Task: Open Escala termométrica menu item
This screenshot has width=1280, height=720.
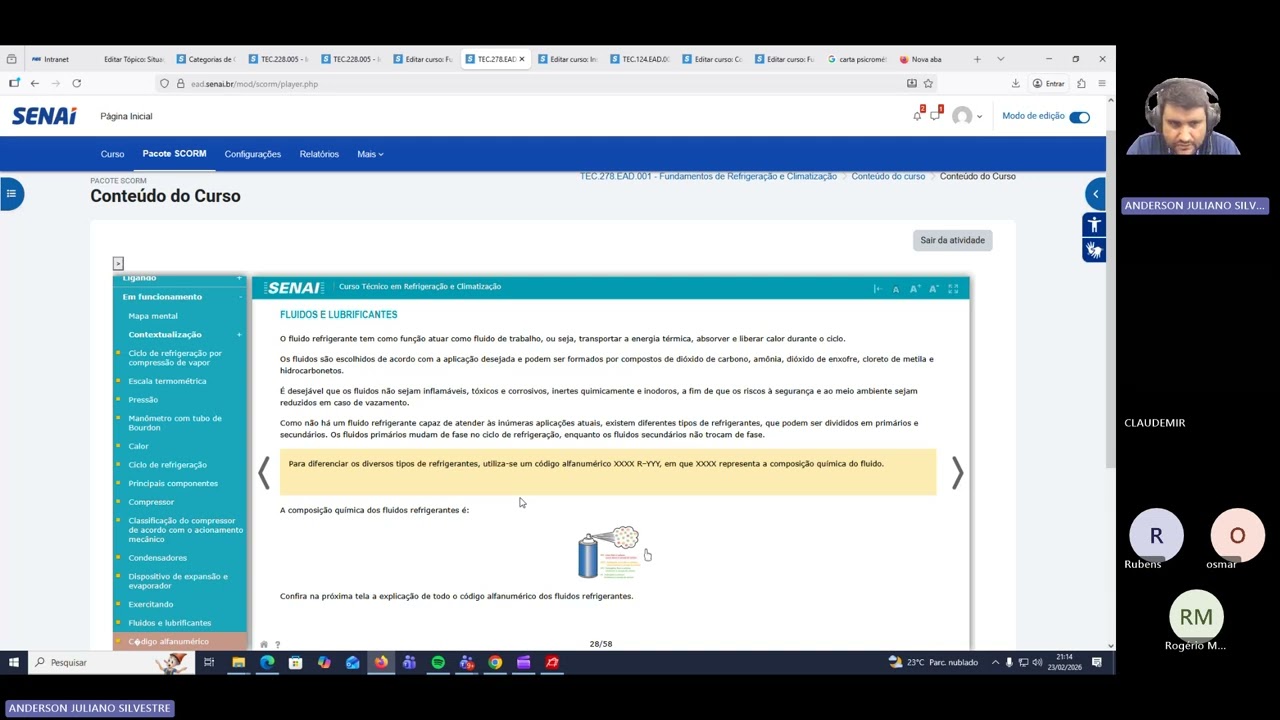Action: [167, 381]
